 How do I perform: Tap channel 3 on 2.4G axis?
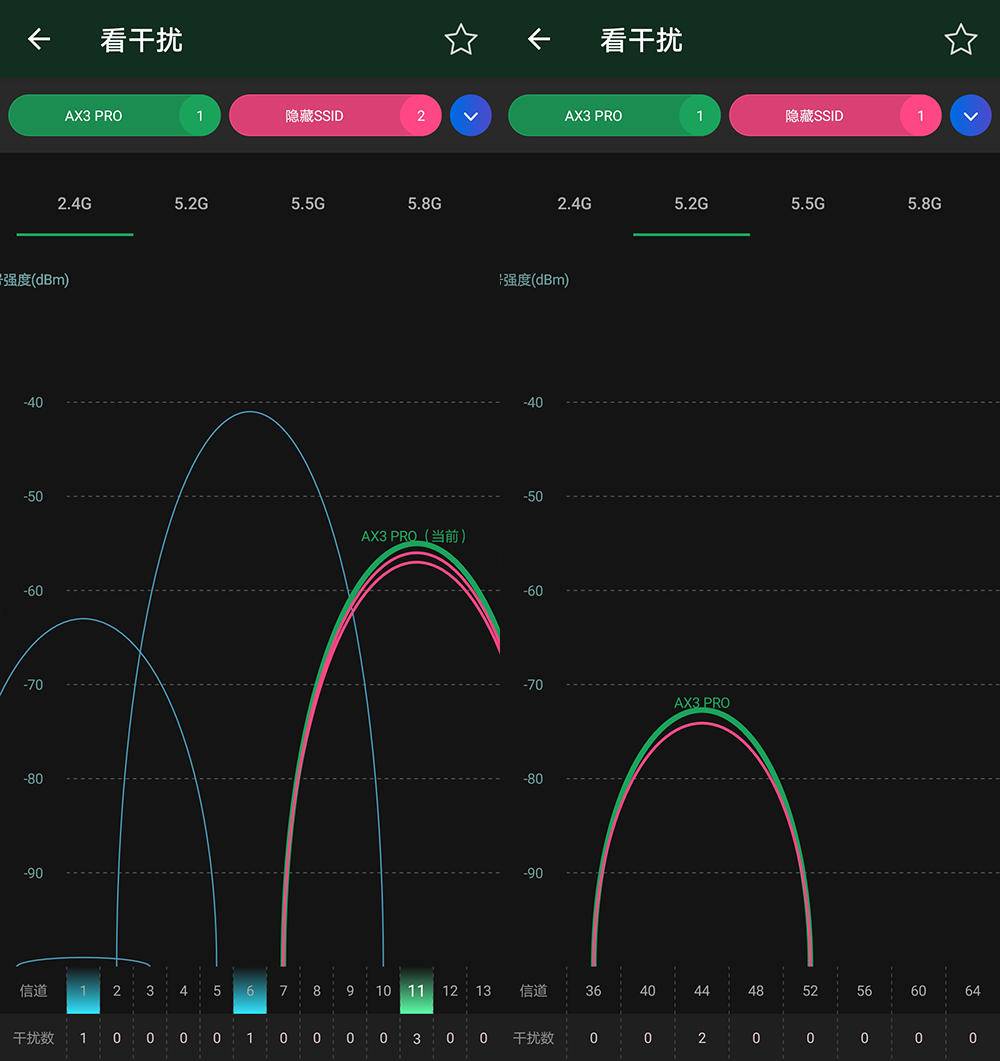[150, 991]
